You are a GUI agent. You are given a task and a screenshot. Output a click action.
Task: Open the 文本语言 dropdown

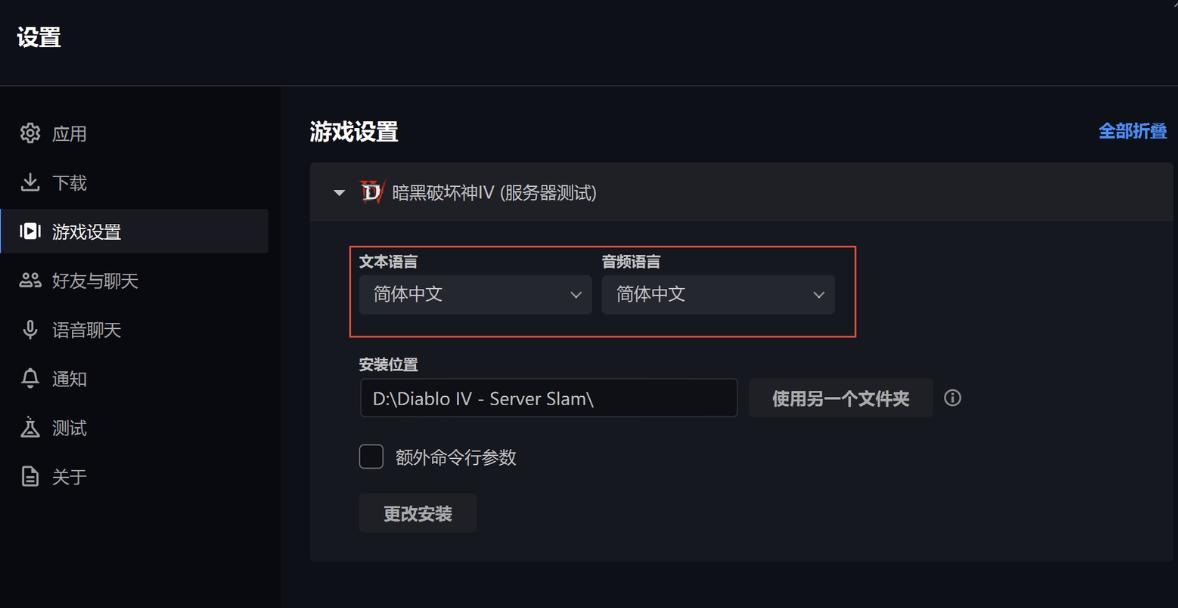[x=474, y=294]
